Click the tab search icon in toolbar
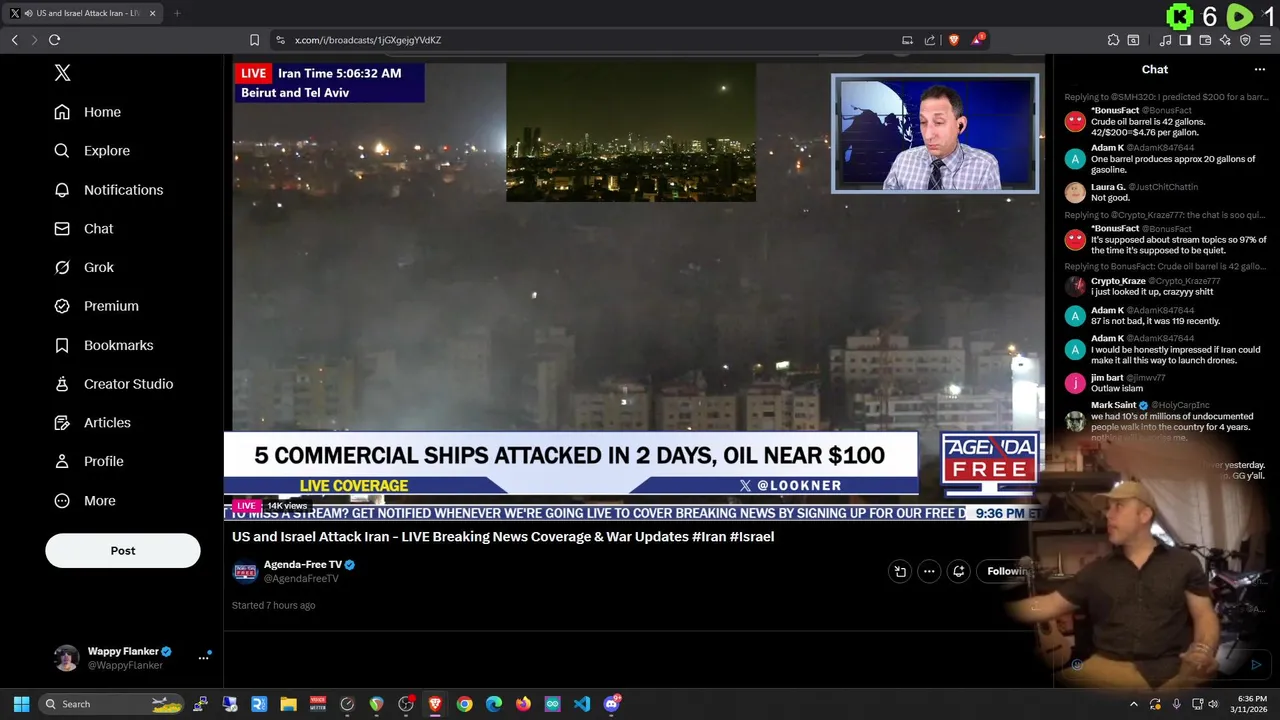This screenshot has width=1280, height=720. 1133,40
